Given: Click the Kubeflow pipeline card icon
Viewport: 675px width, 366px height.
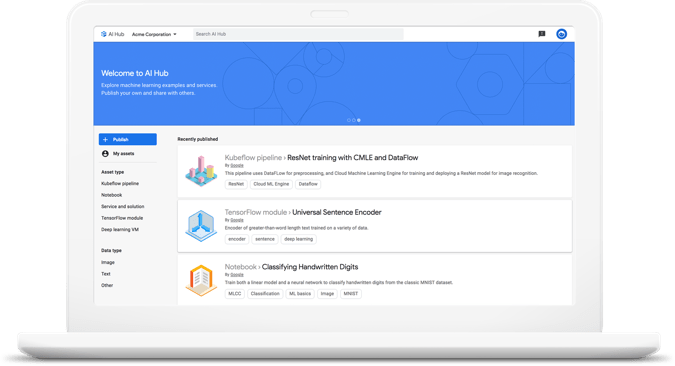Looking at the screenshot, I should [201, 171].
